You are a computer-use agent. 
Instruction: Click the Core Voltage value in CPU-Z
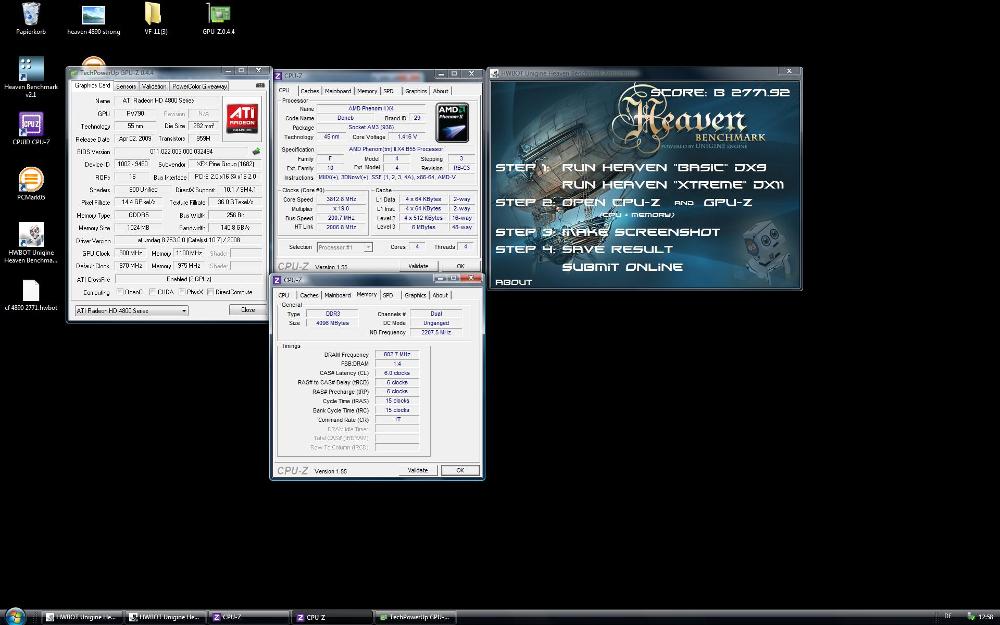pyautogui.click(x=406, y=136)
